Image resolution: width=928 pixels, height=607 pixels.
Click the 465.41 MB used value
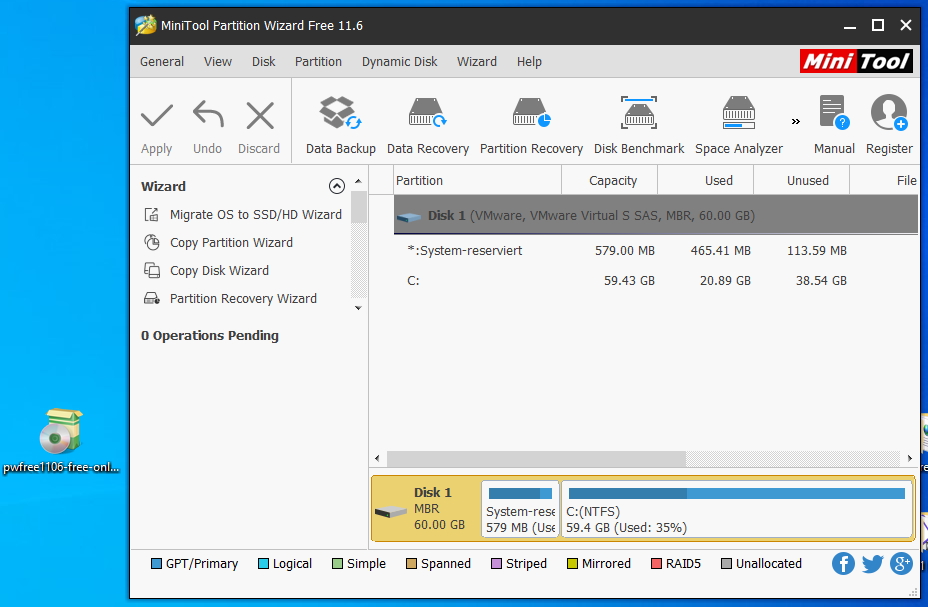pyautogui.click(x=720, y=250)
